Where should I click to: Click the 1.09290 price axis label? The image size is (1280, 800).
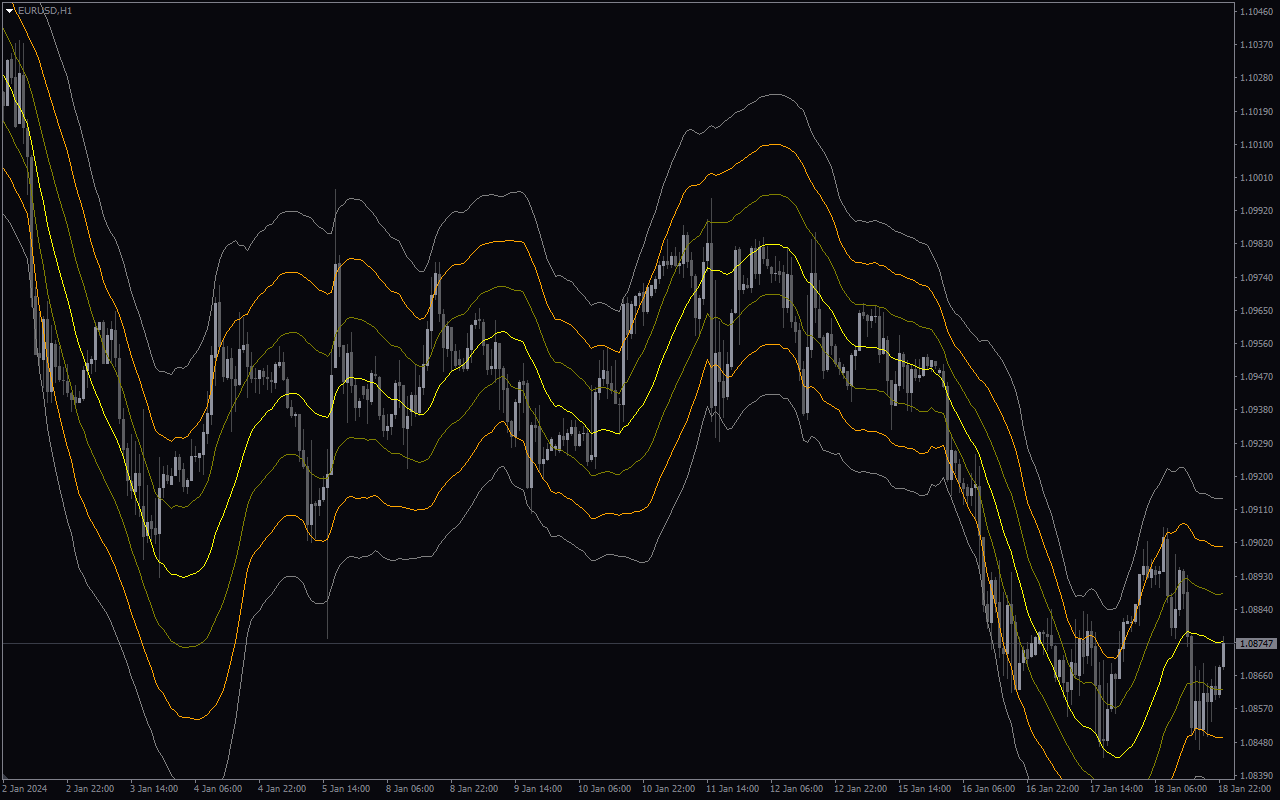tap(1256, 443)
